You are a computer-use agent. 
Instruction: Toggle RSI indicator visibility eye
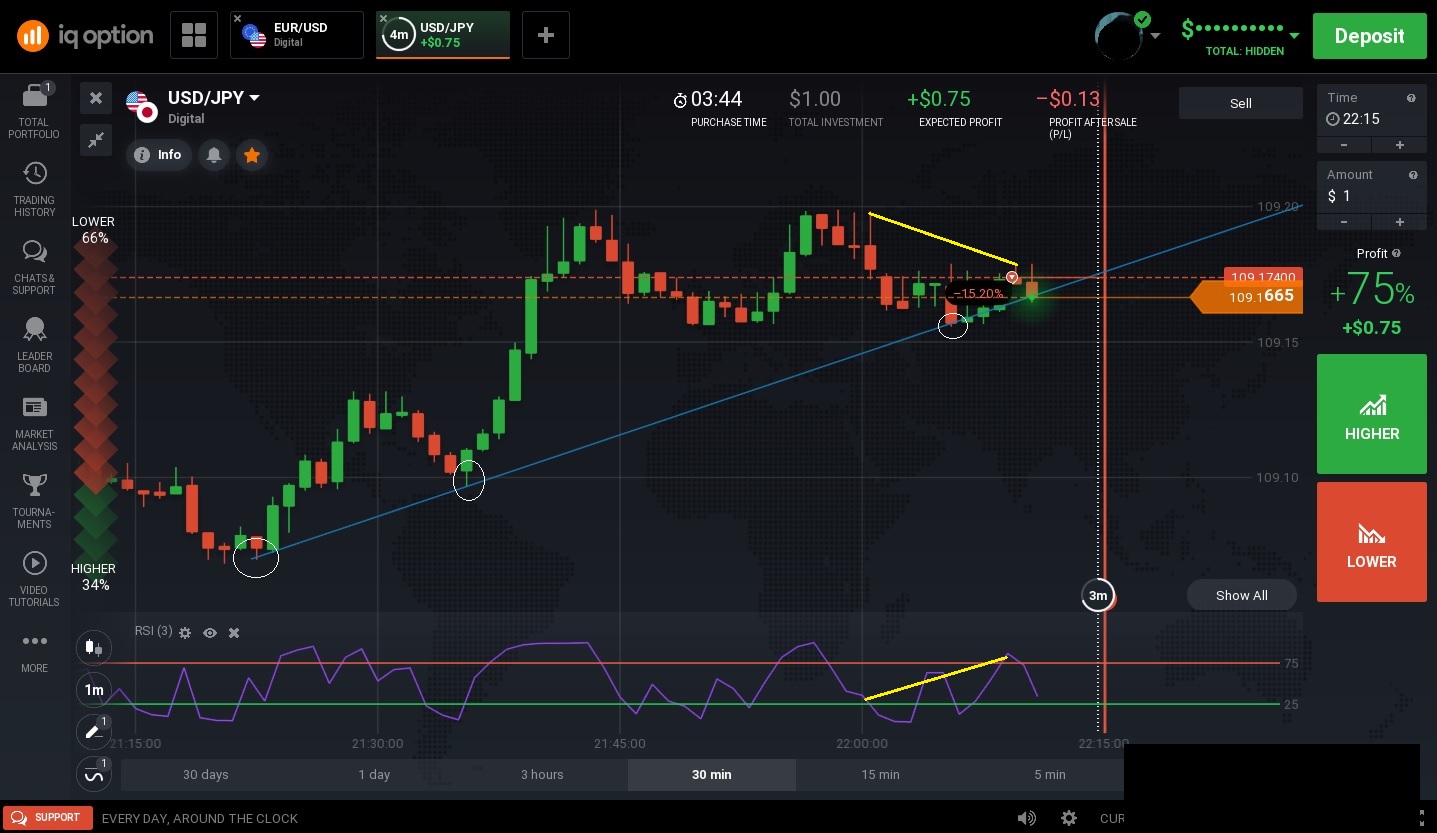(x=210, y=633)
